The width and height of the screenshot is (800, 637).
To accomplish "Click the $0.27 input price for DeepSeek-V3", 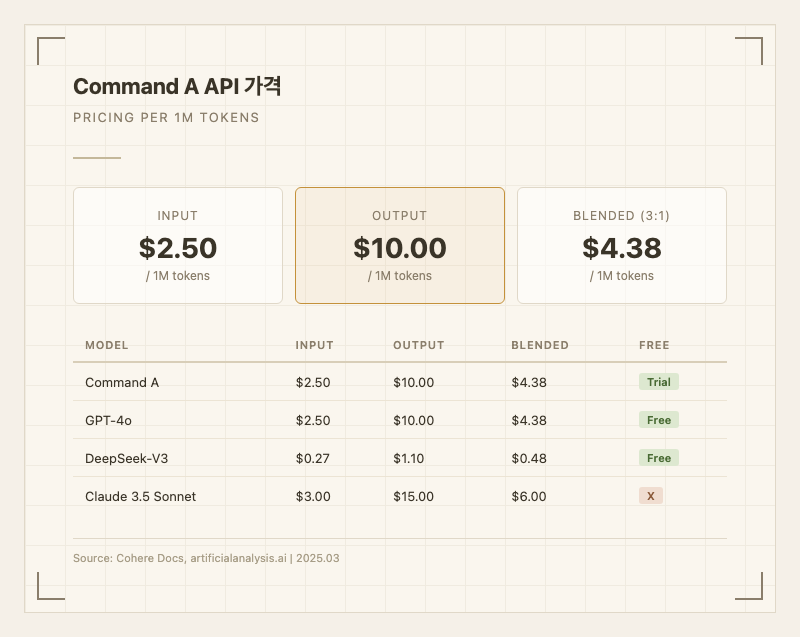I will 312,458.
